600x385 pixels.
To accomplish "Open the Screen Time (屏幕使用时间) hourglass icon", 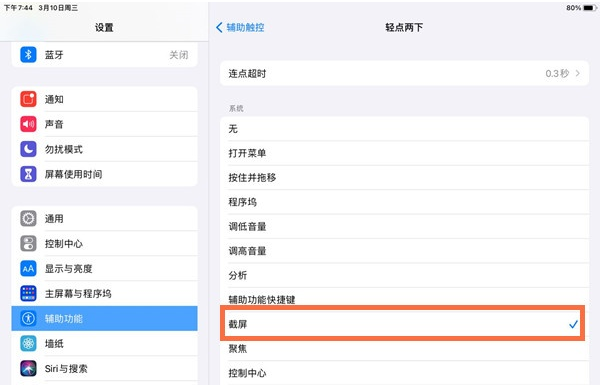I will pyautogui.click(x=28, y=174).
